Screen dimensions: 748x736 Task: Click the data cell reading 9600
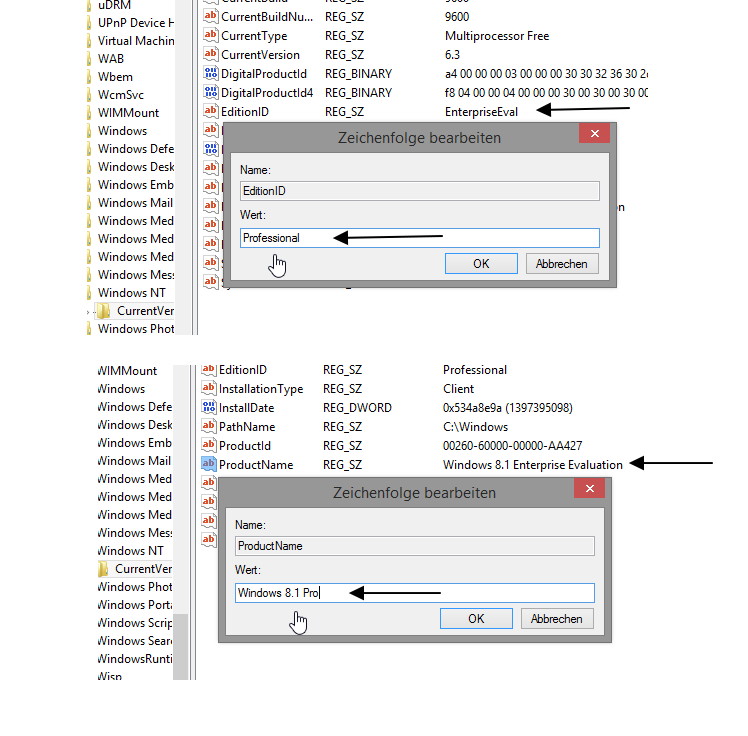click(x=457, y=17)
